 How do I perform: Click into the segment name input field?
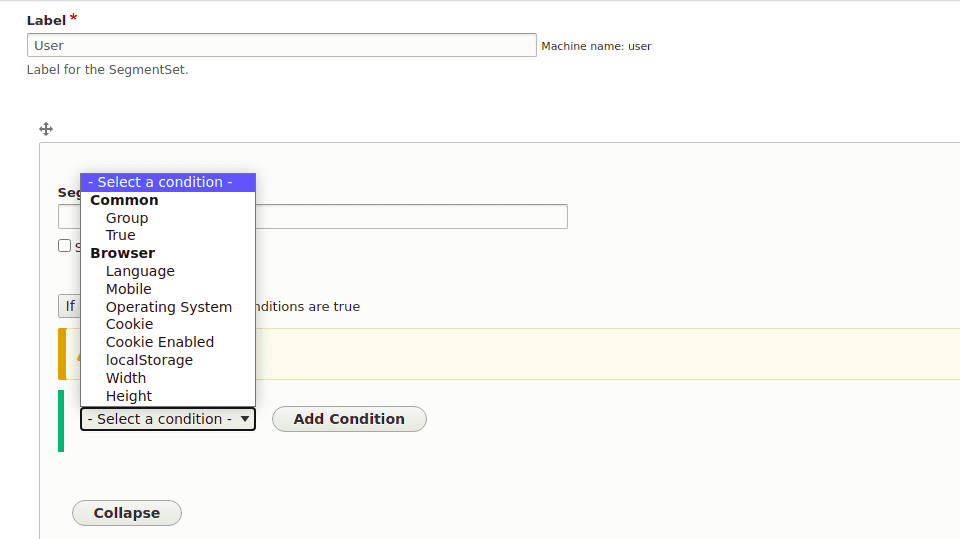pyautogui.click(x=410, y=216)
